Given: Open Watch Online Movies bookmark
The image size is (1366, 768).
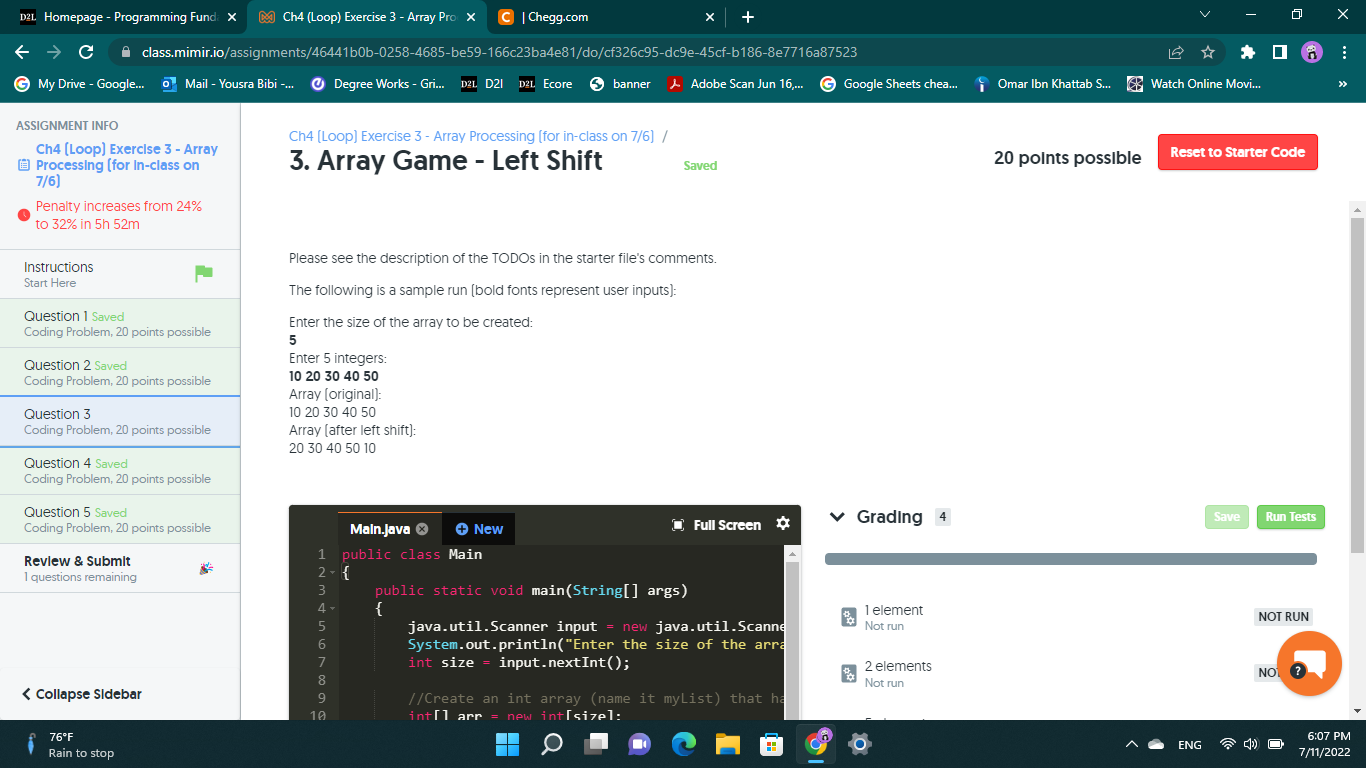Looking at the screenshot, I should point(1194,84).
